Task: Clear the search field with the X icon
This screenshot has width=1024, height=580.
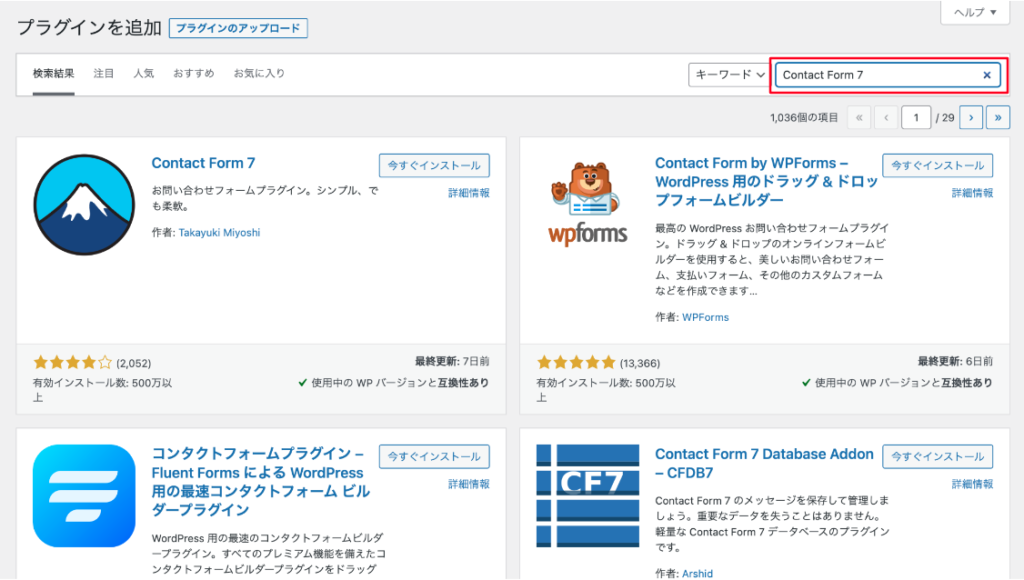Action: click(987, 75)
